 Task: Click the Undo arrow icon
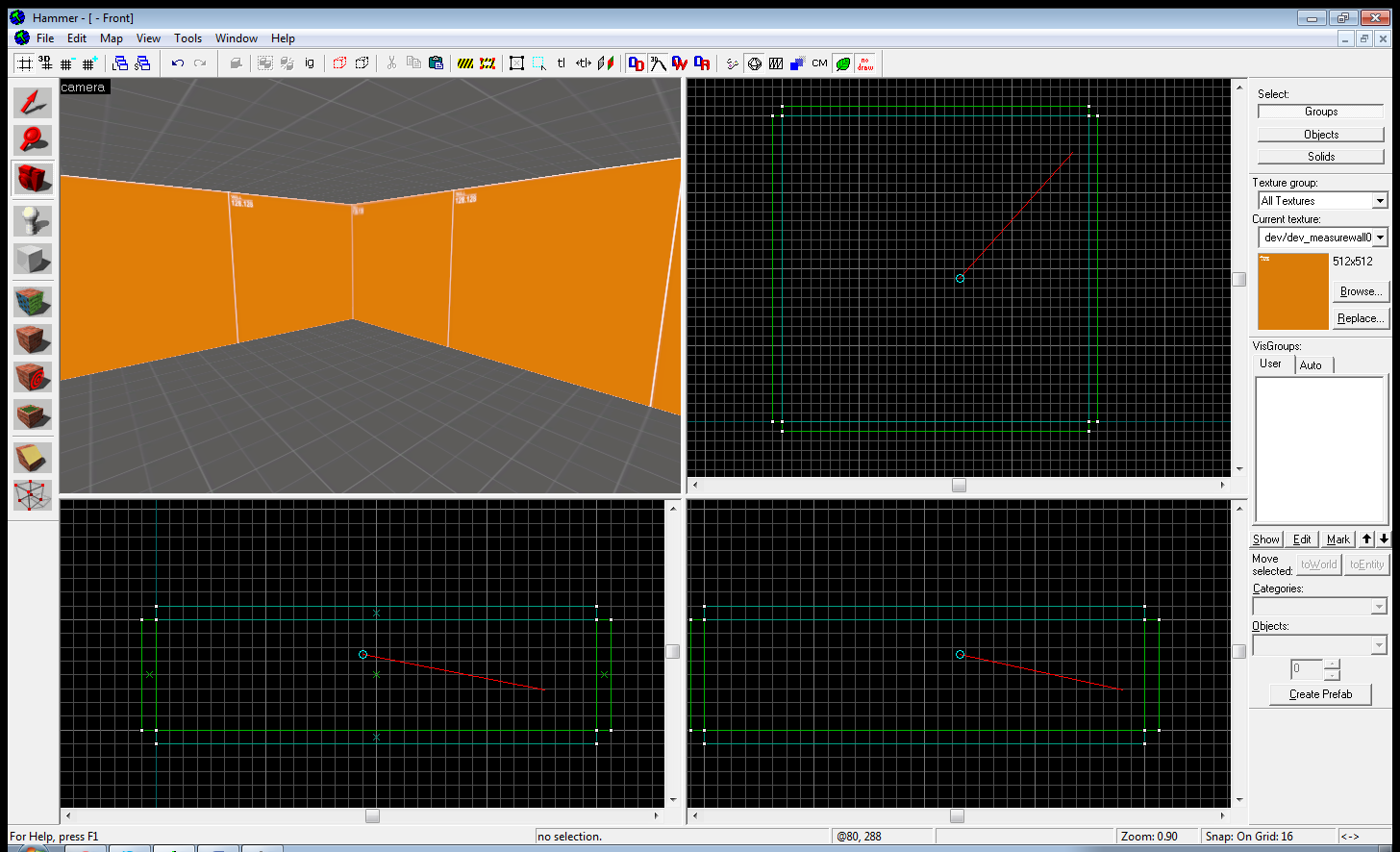[x=178, y=63]
